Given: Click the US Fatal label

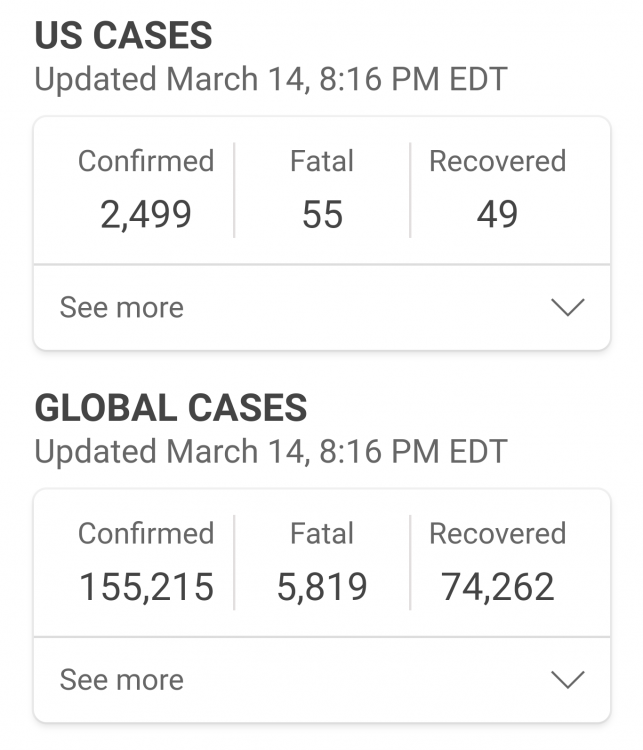Looking at the screenshot, I should 322,161.
